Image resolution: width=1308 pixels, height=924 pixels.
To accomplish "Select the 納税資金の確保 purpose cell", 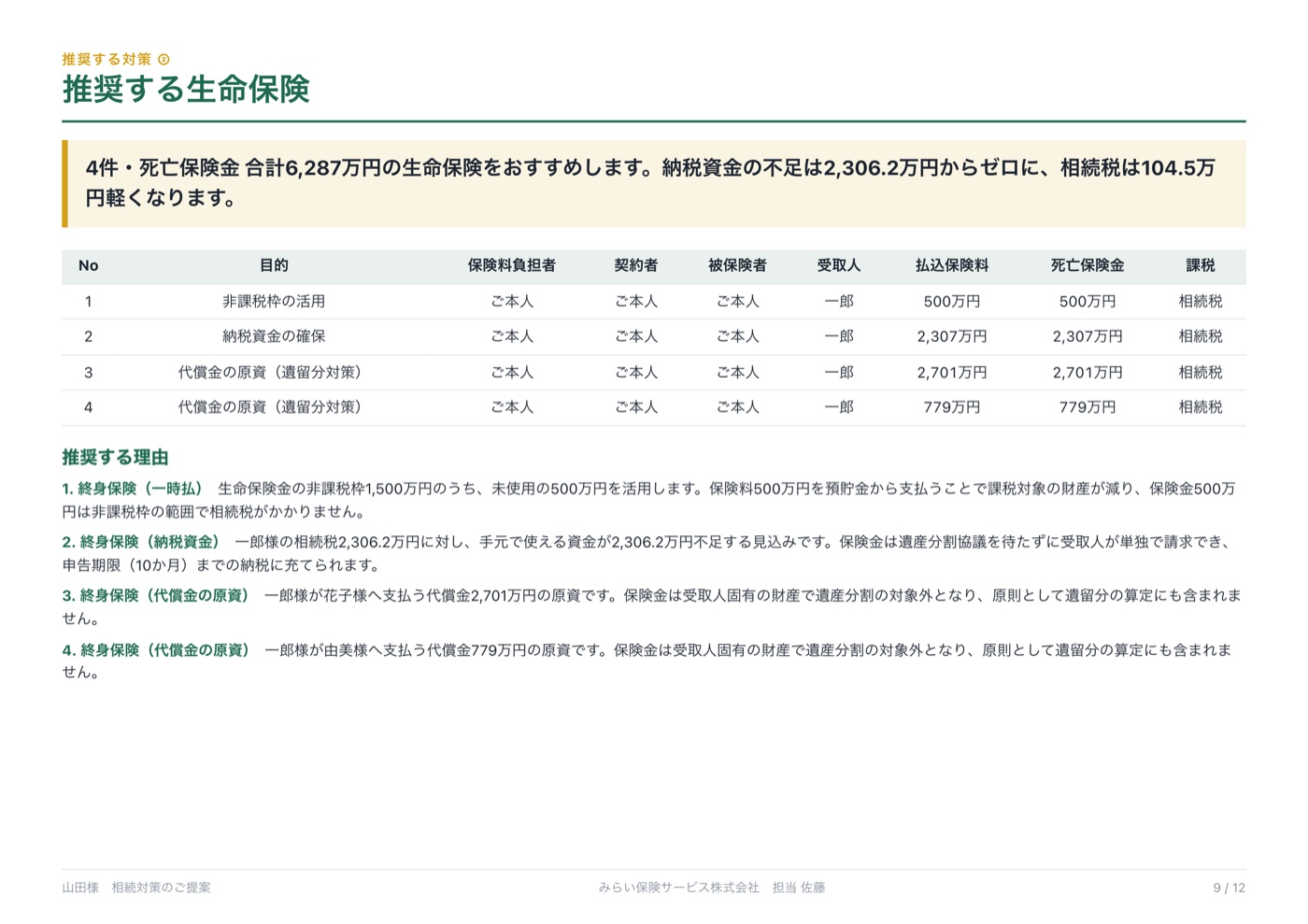I will pos(274,336).
